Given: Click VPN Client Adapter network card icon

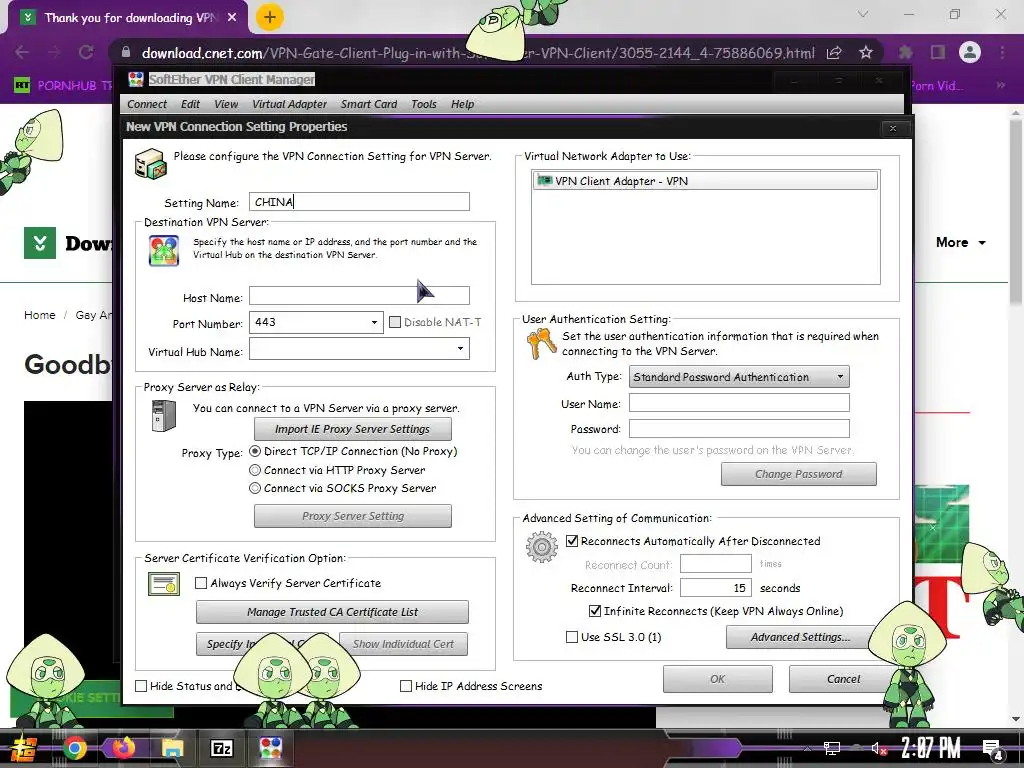Looking at the screenshot, I should 544,180.
